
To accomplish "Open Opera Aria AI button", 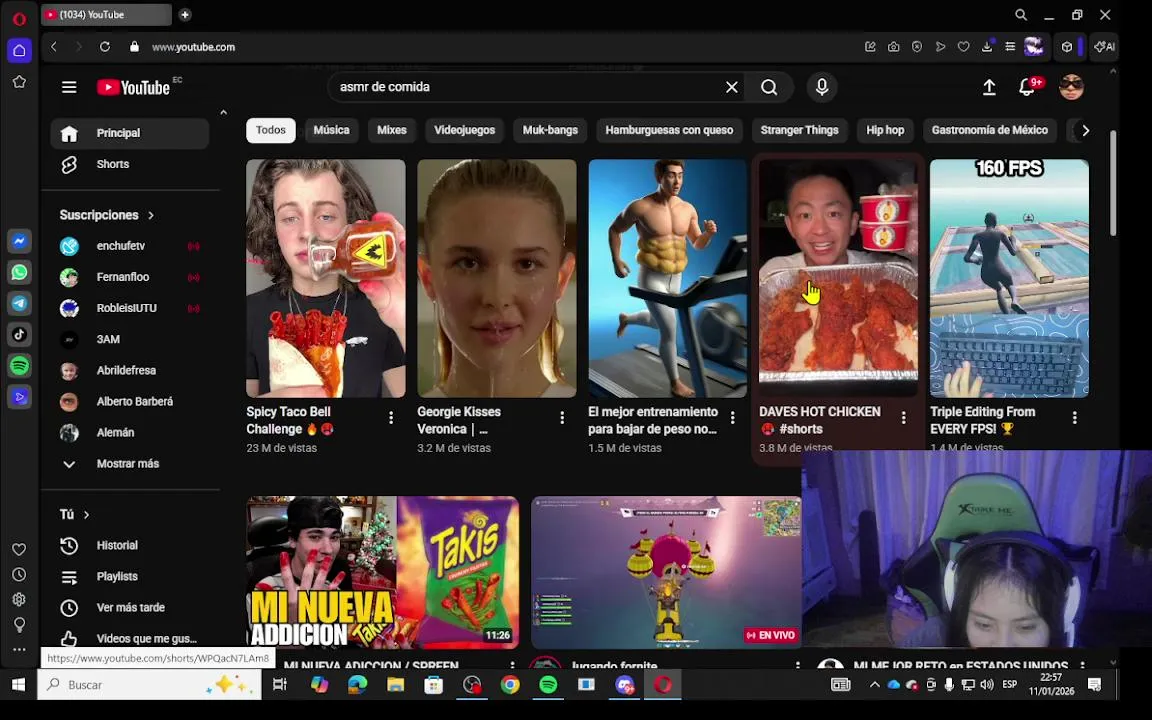I will (1104, 47).
